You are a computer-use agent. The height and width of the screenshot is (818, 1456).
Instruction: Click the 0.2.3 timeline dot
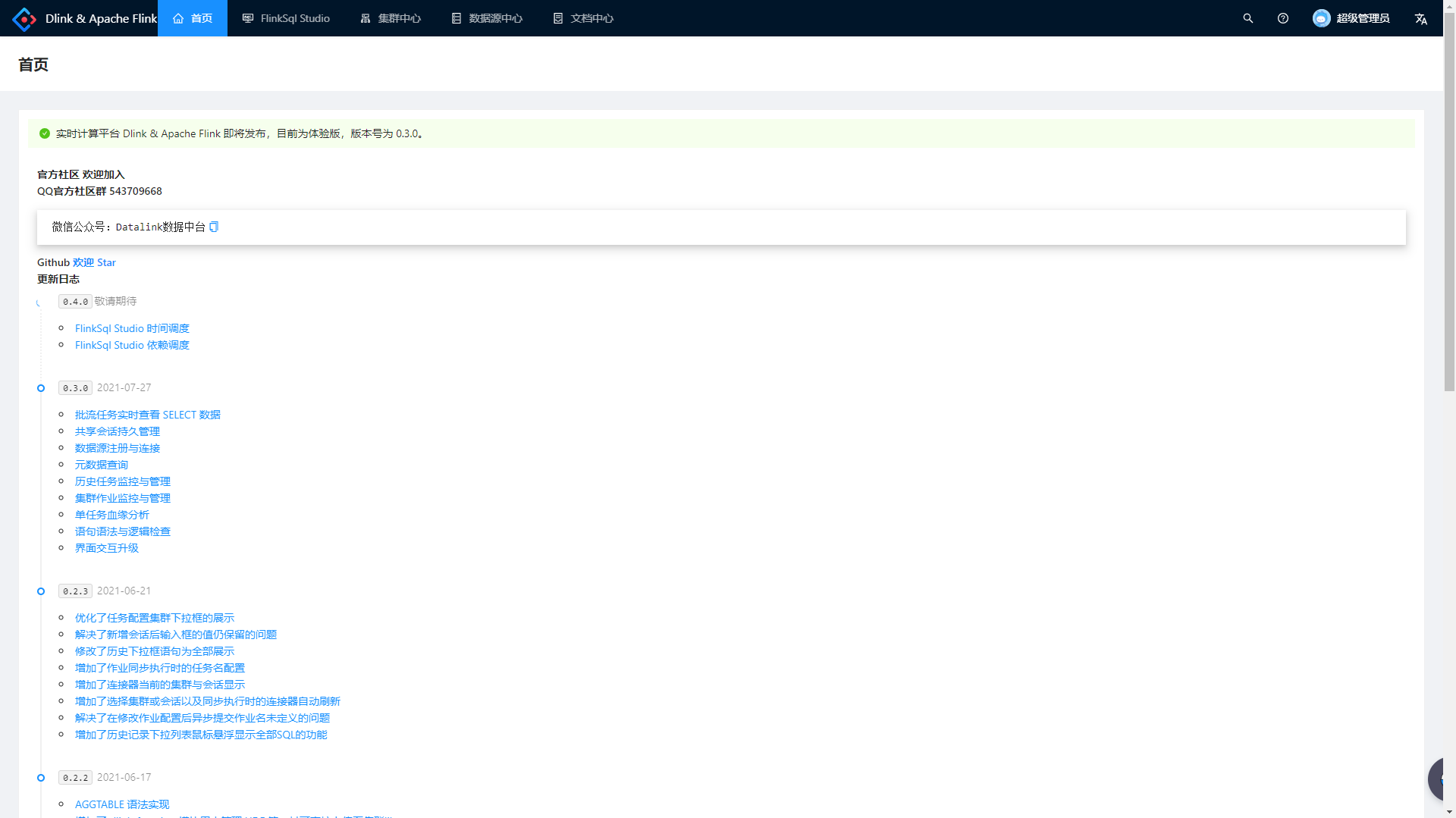point(41,591)
